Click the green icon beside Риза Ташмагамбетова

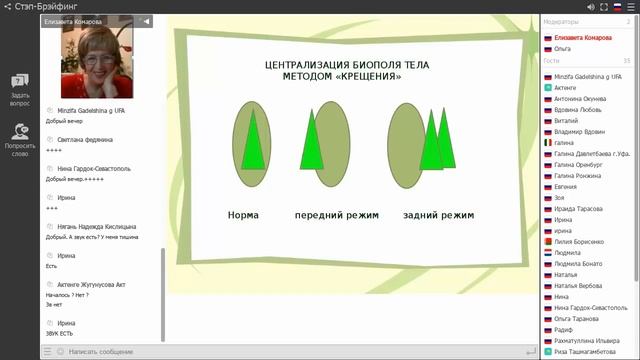(548, 351)
